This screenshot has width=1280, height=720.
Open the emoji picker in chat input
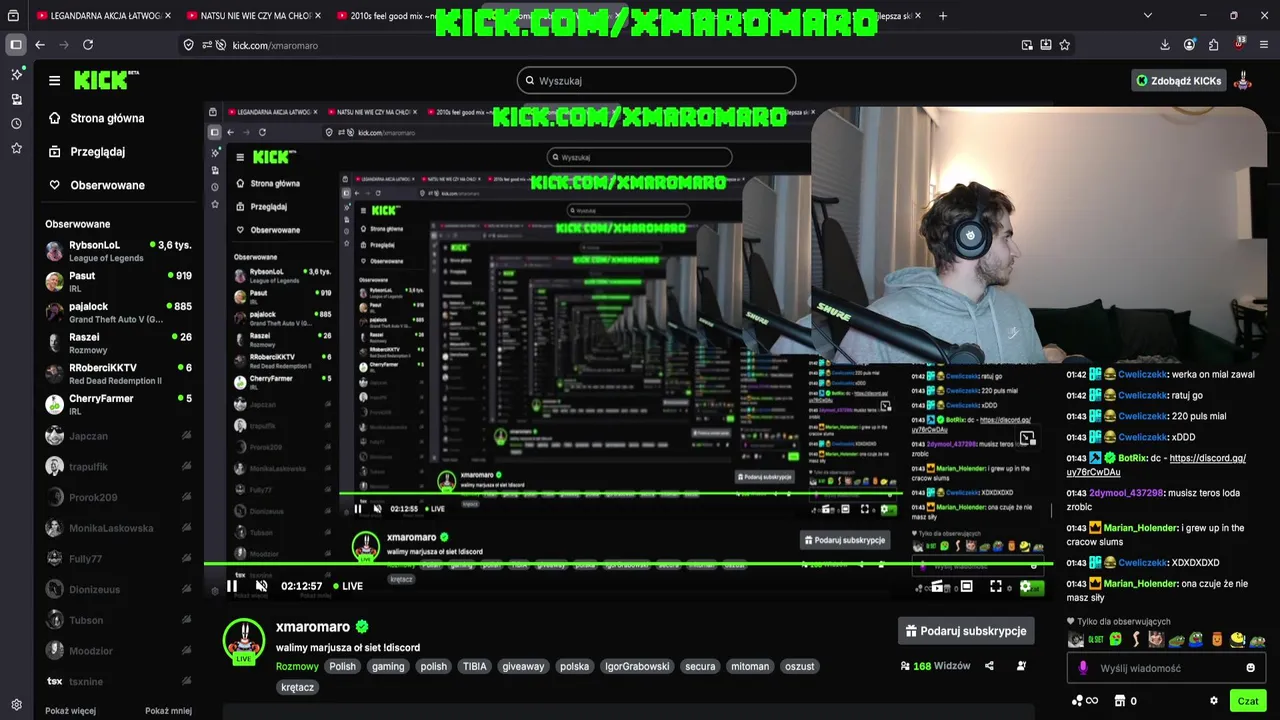(1250, 668)
